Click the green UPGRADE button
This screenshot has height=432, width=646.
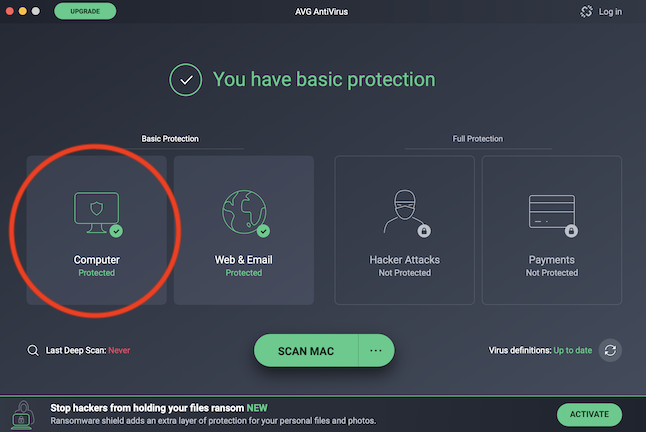pyautogui.click(x=85, y=12)
